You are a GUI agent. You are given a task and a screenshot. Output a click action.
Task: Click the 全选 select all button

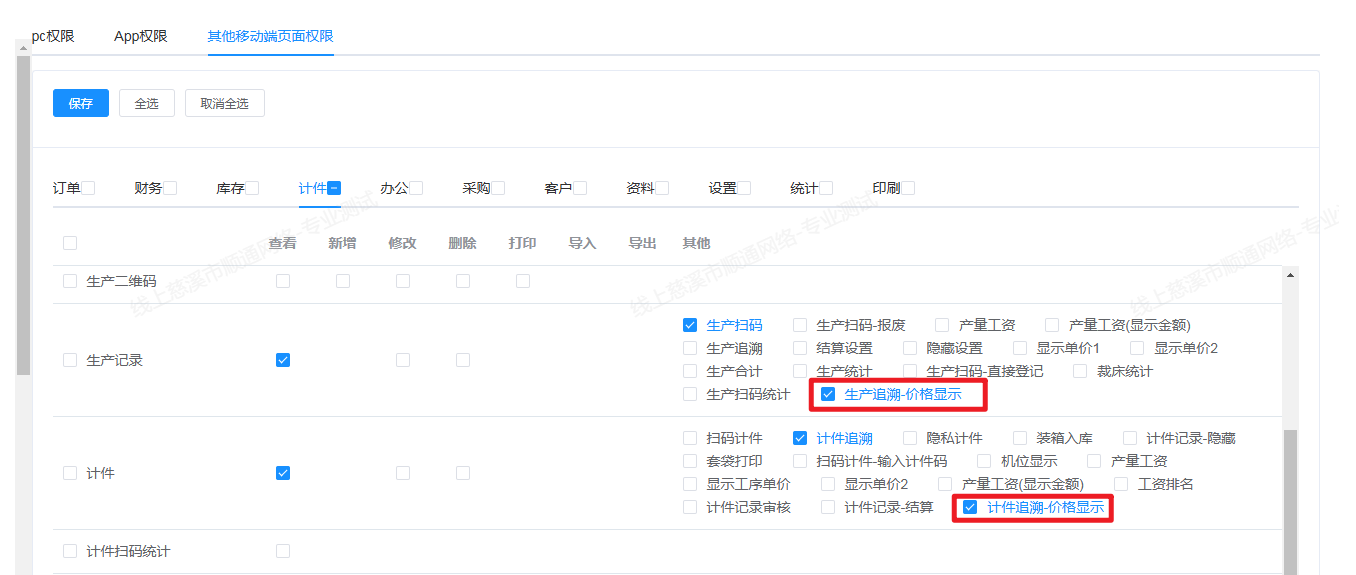tap(146, 103)
